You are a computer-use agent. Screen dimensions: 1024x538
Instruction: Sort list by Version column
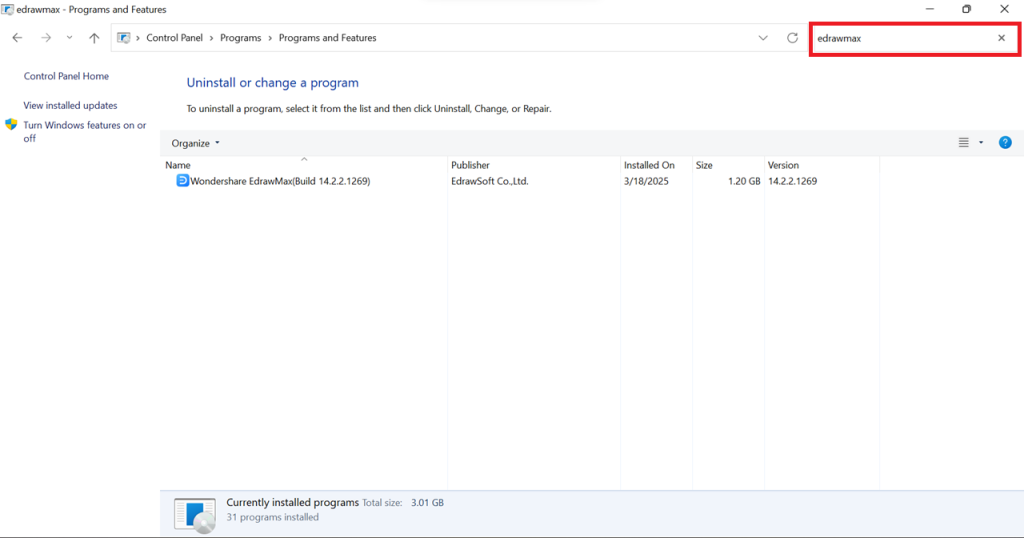point(822,165)
